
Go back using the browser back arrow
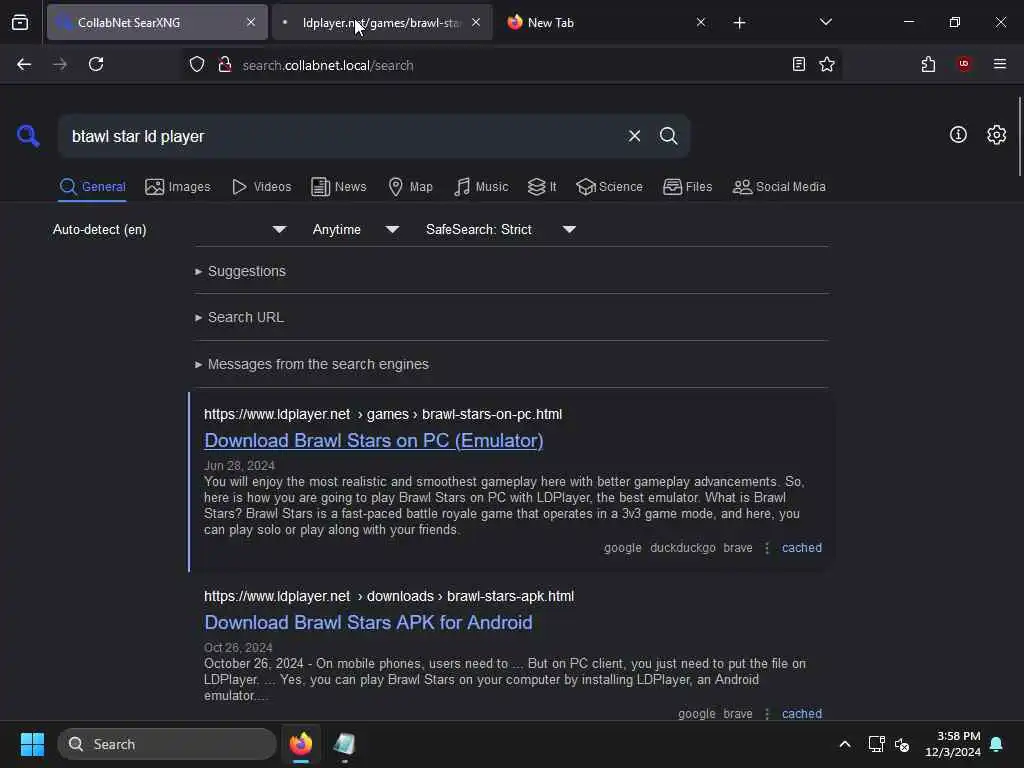point(24,64)
